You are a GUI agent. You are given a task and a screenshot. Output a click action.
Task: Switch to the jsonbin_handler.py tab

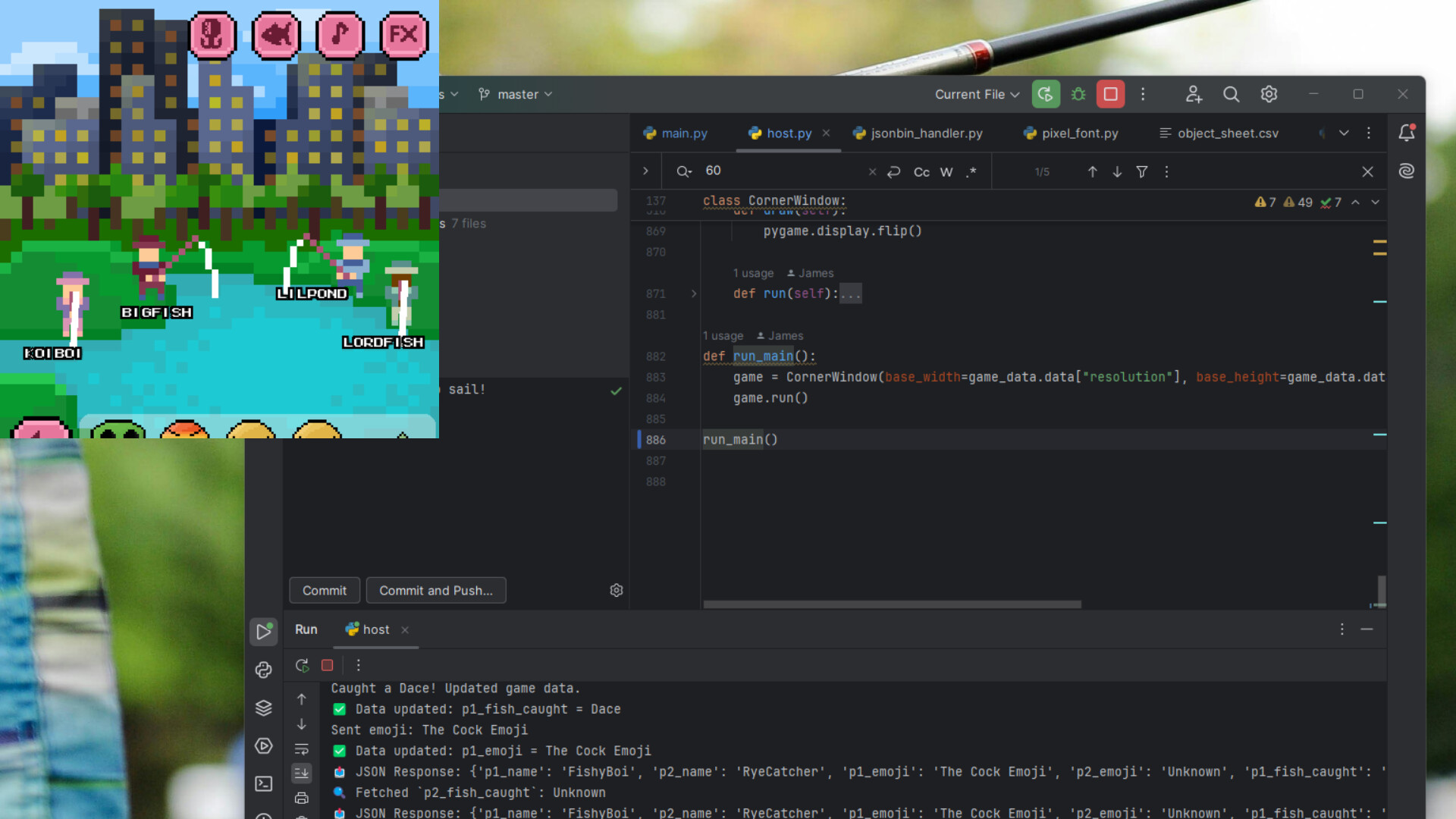click(924, 133)
